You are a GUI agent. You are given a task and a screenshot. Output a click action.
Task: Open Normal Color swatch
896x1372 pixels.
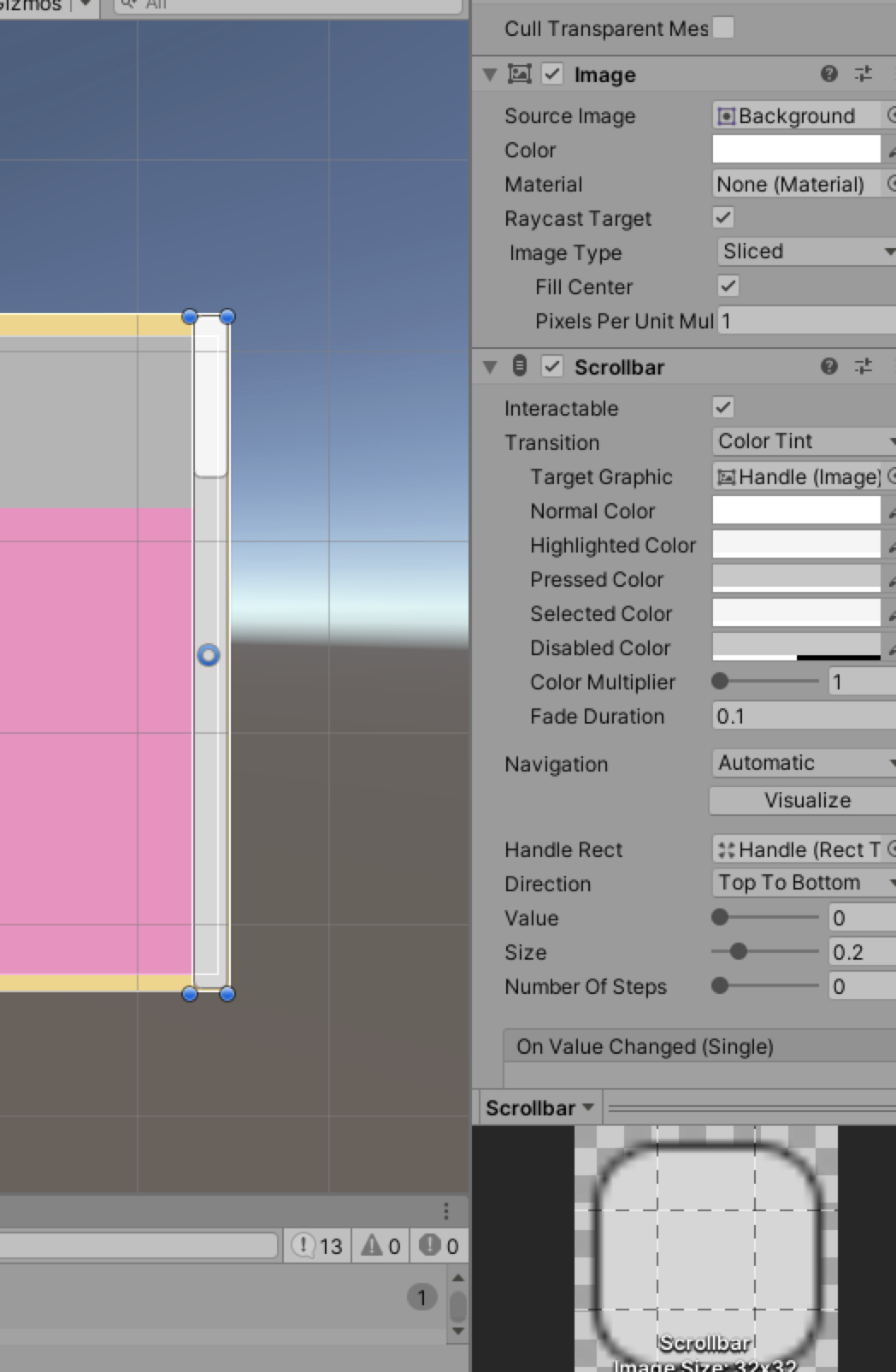click(797, 511)
